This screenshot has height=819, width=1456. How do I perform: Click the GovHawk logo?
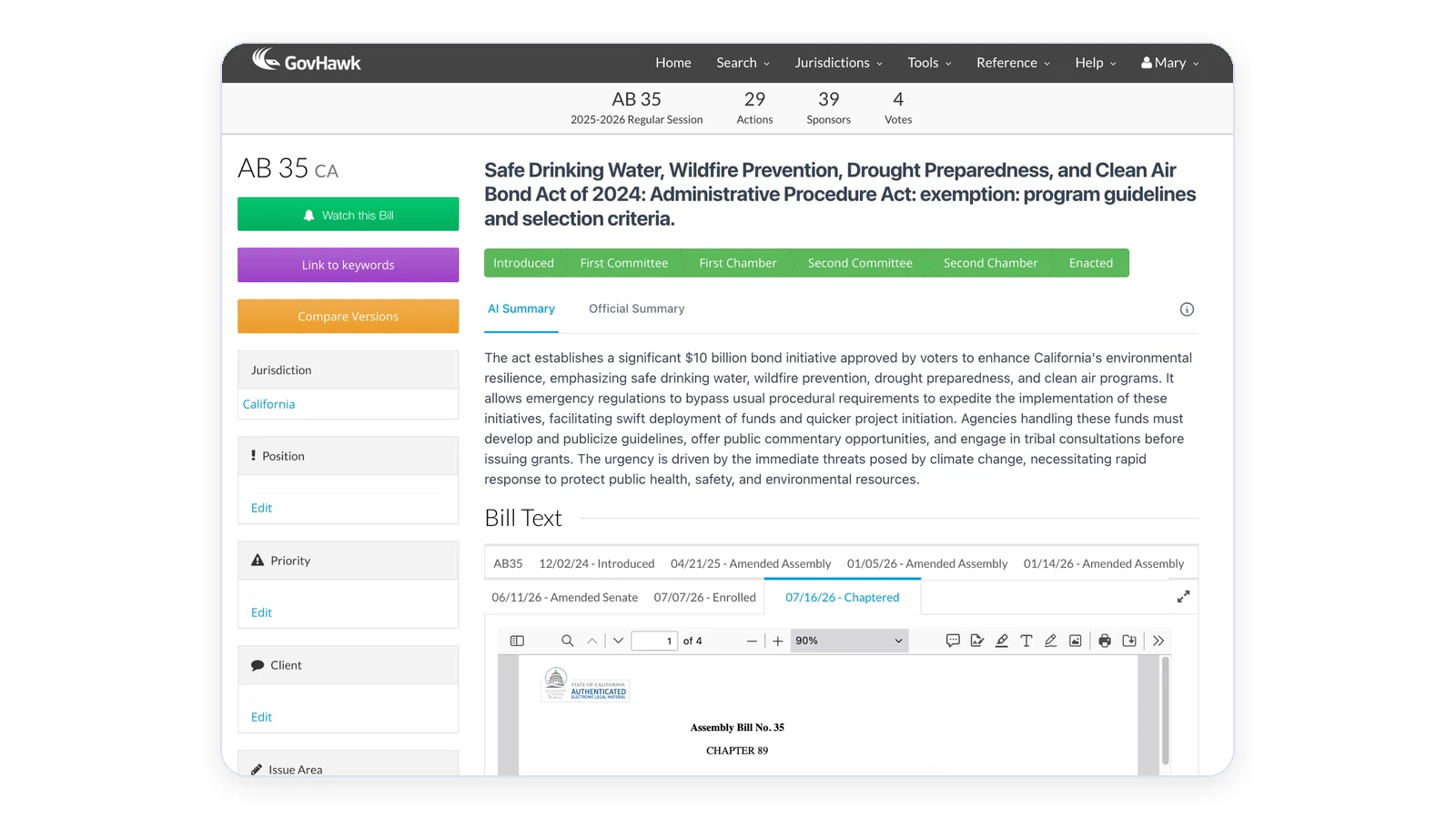point(307,61)
